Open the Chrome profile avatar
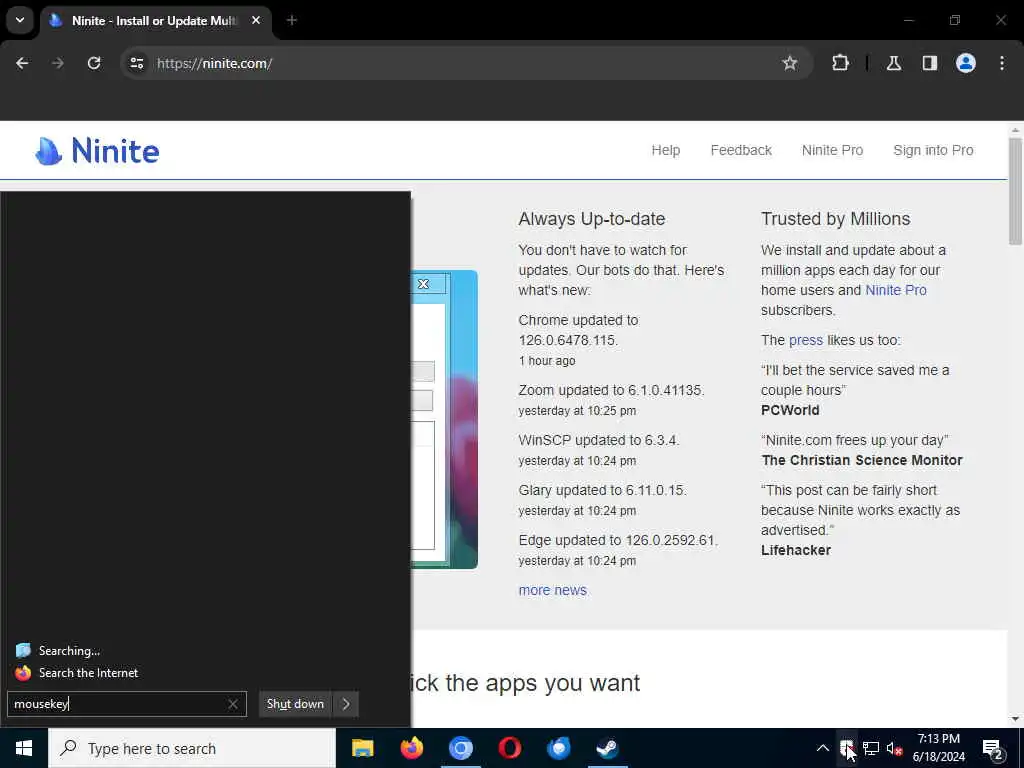 [x=966, y=63]
